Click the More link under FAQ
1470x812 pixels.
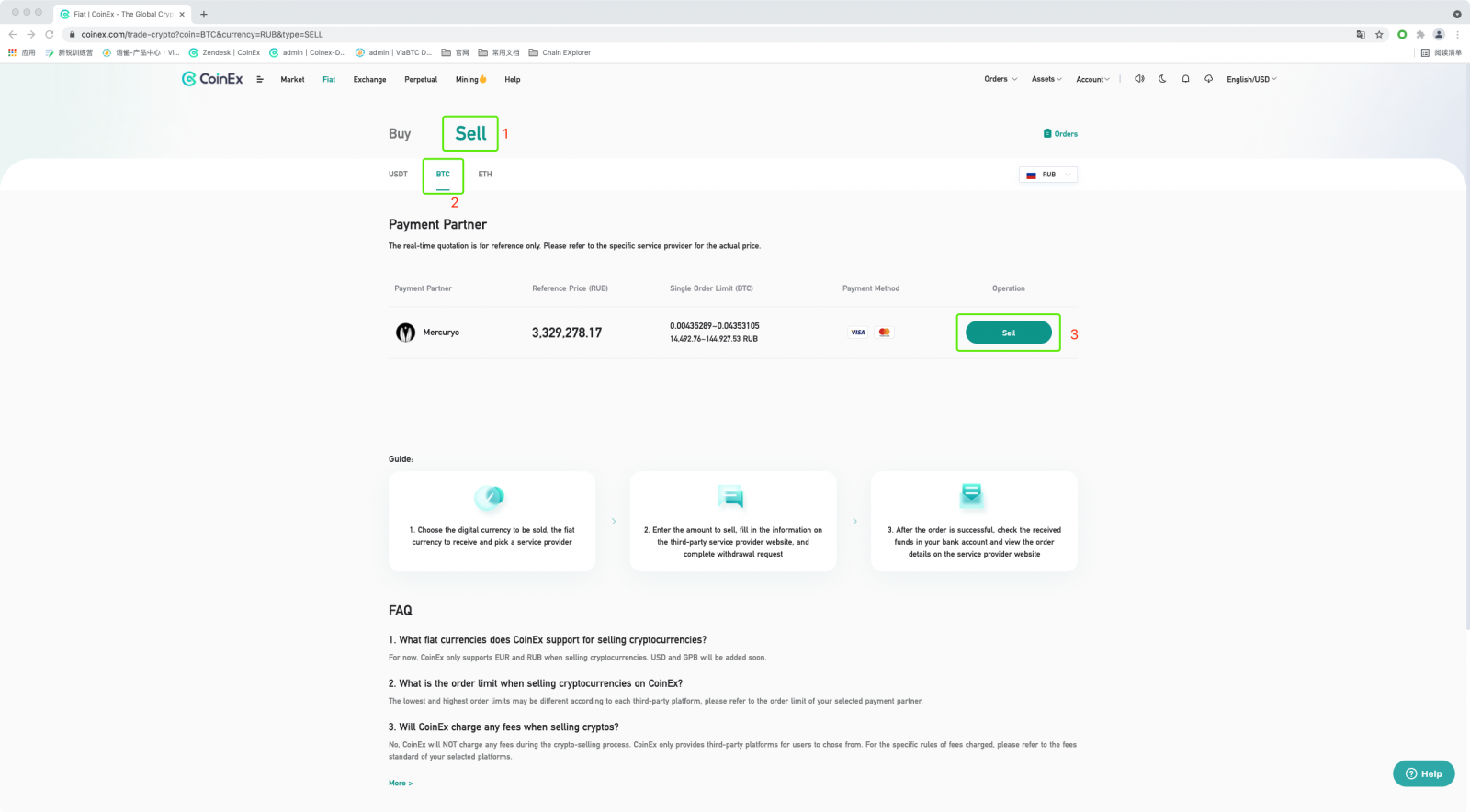[401, 784]
